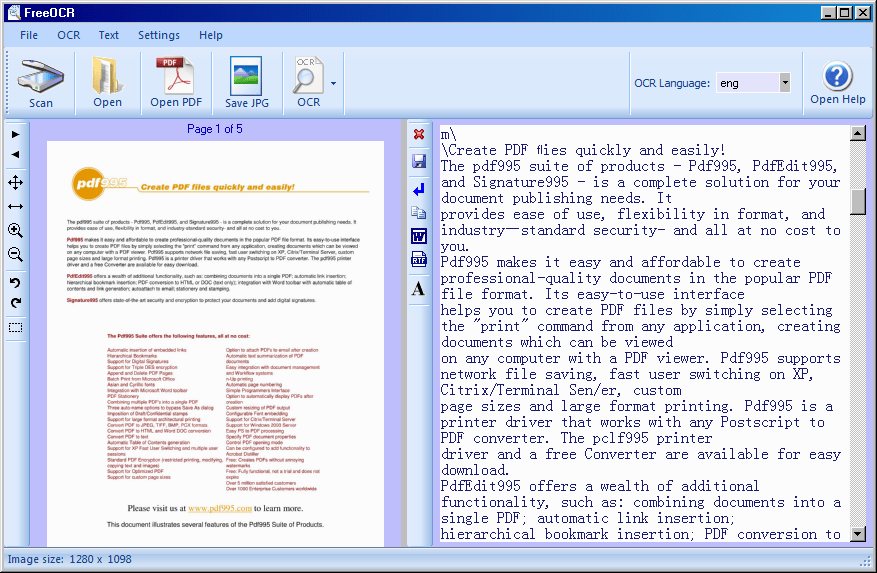Minimize the FreeOCR window
877x573 pixels.
coord(829,12)
